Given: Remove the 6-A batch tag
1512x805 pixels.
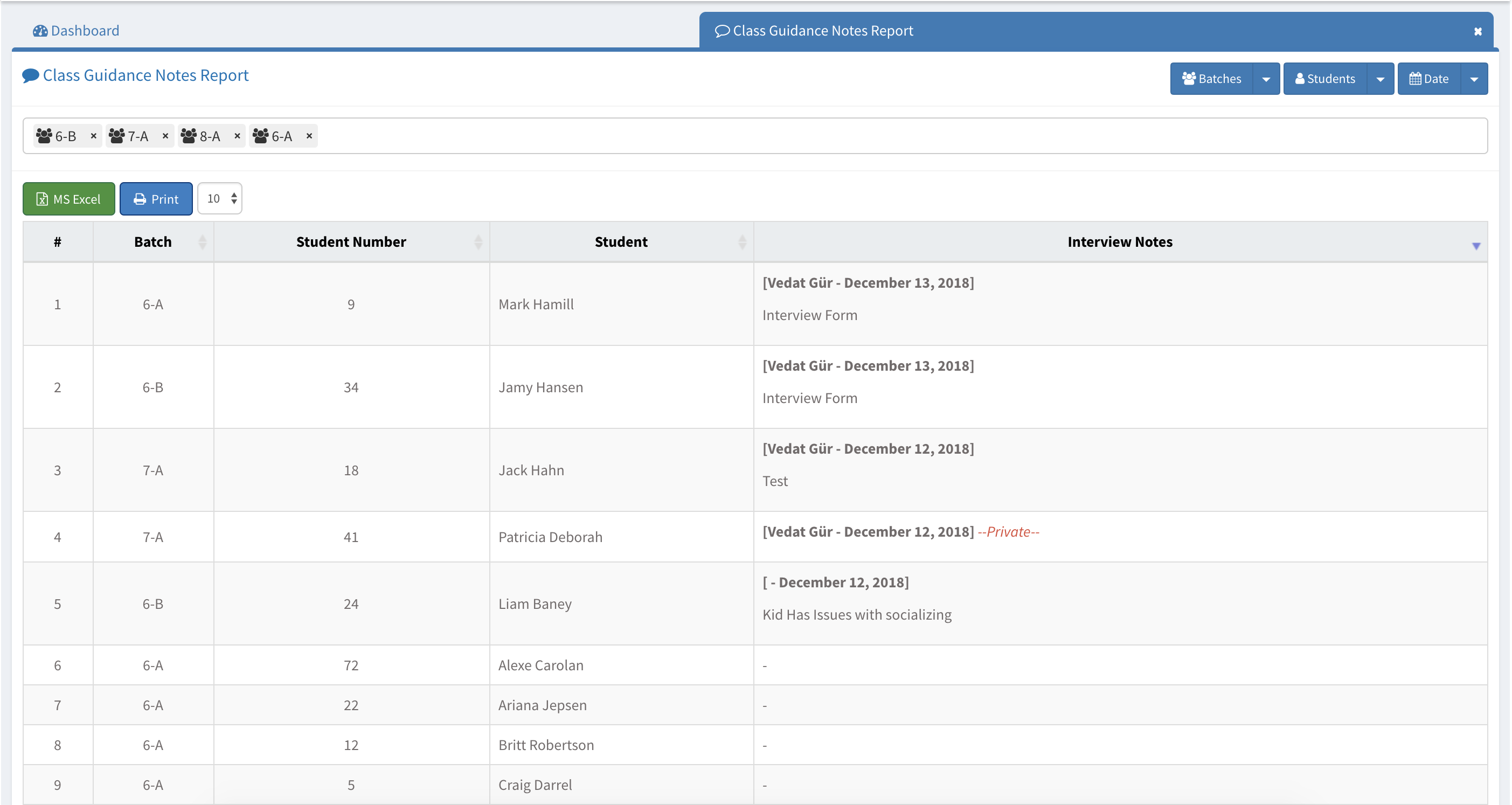Looking at the screenshot, I should point(309,136).
